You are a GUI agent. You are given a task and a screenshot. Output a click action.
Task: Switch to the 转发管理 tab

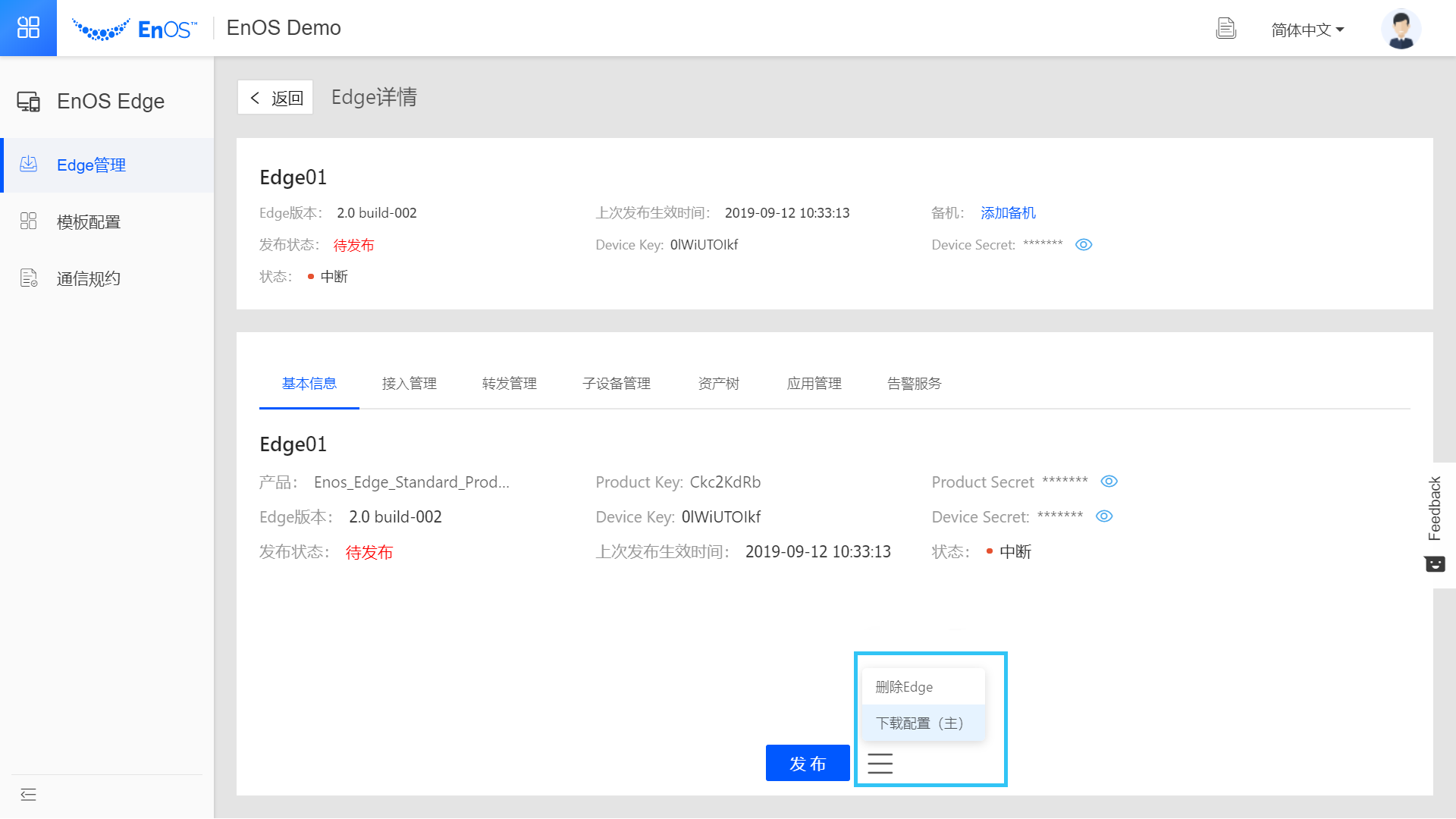[510, 384]
